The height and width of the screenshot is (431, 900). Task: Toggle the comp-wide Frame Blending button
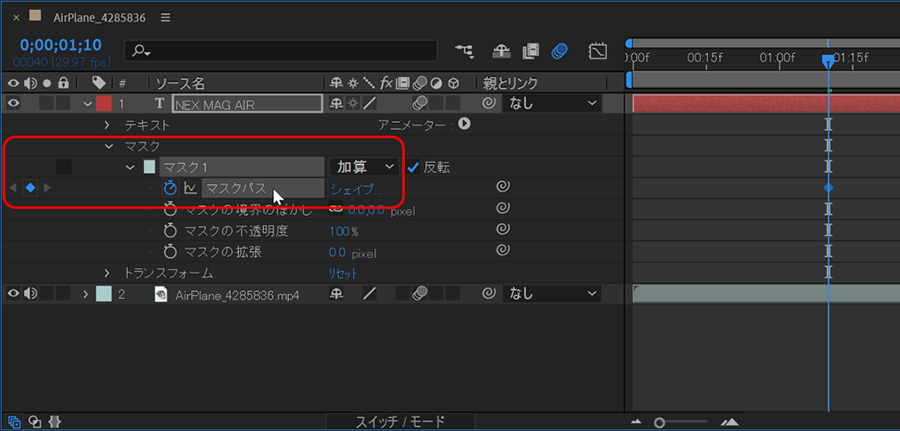(x=530, y=52)
